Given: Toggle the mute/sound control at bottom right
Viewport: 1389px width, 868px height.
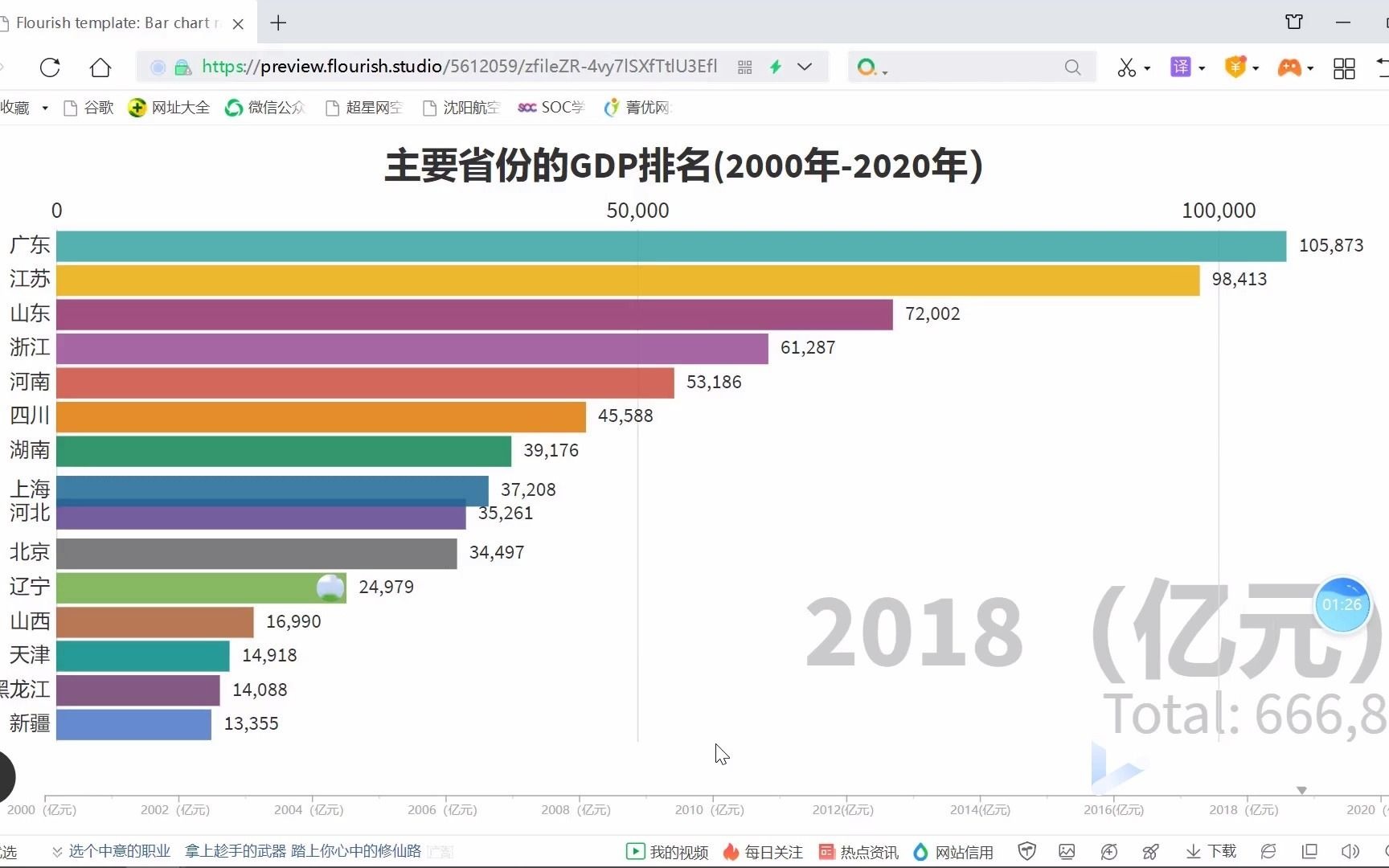Looking at the screenshot, I should (1350, 851).
